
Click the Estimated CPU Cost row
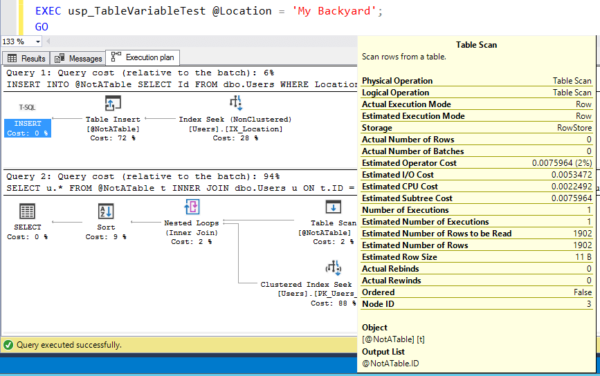click(x=477, y=187)
